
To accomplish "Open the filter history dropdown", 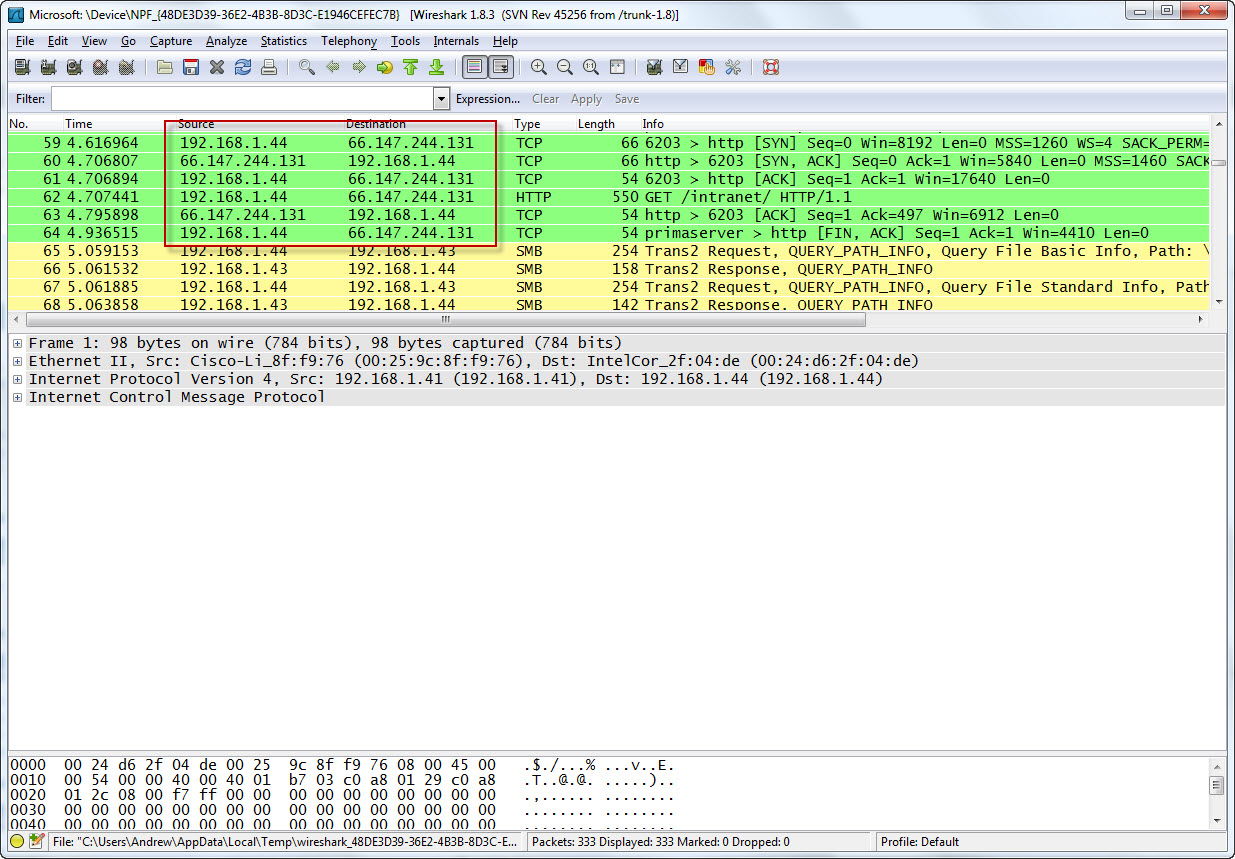I will [441, 99].
